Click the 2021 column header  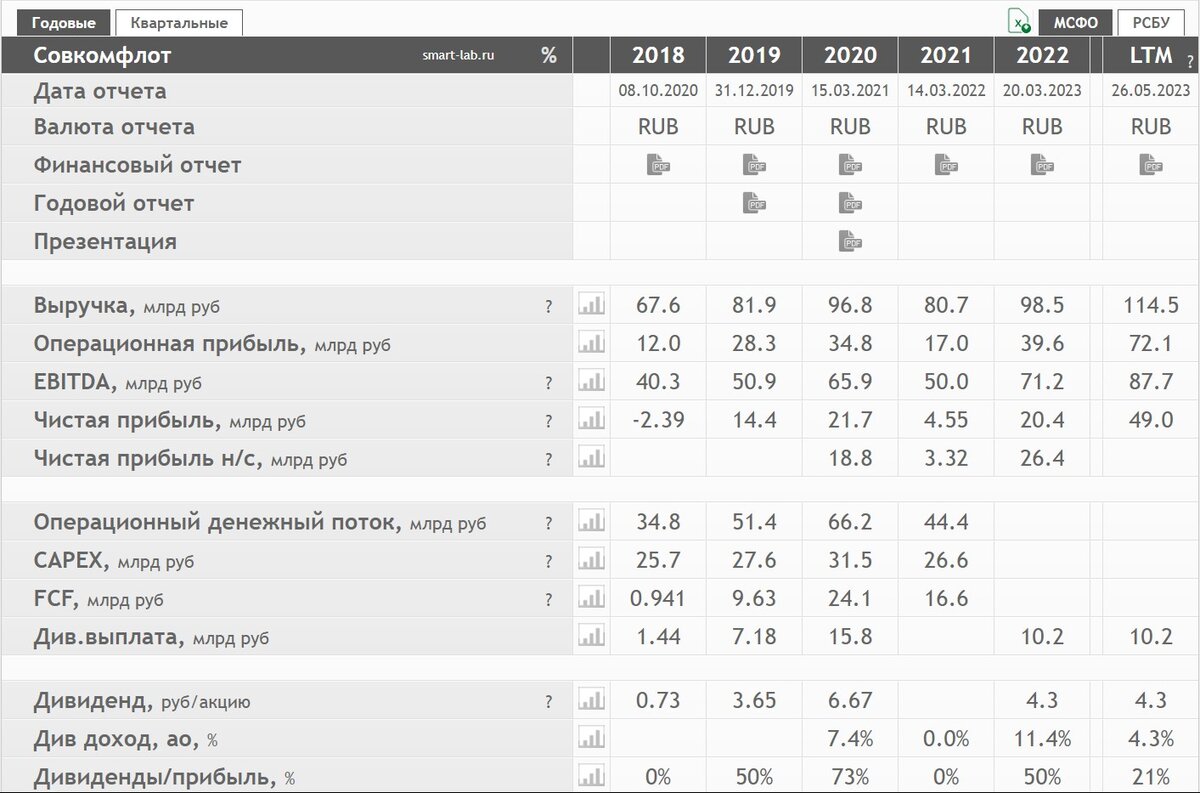pyautogui.click(x=946, y=55)
